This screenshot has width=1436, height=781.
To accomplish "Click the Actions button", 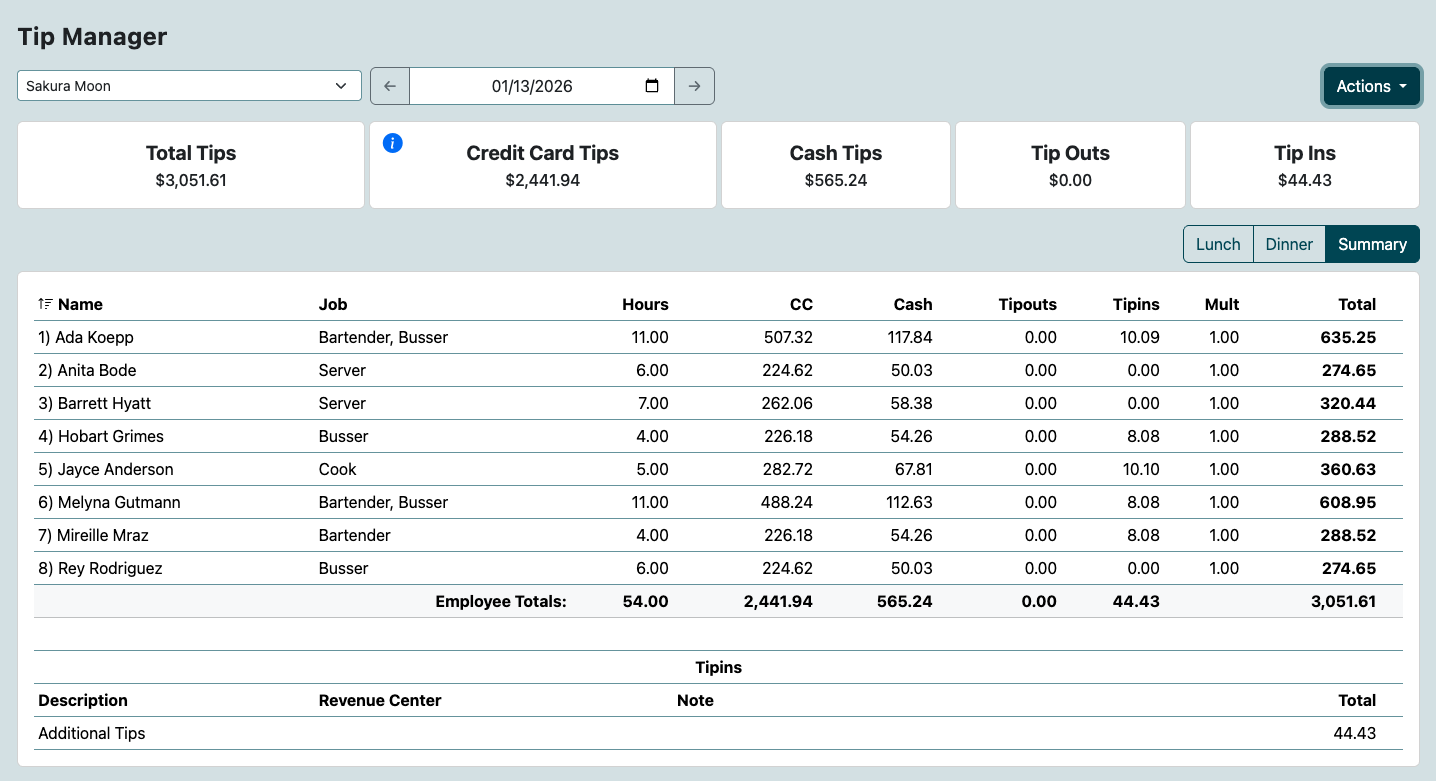I will pos(1371,86).
